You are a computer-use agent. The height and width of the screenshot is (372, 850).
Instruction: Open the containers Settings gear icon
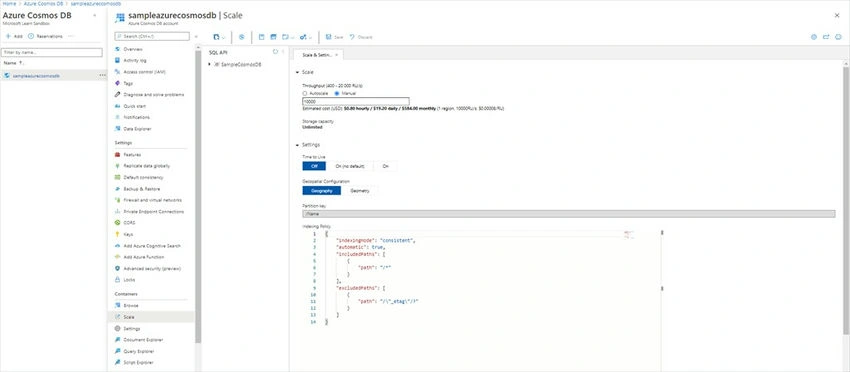(118, 328)
